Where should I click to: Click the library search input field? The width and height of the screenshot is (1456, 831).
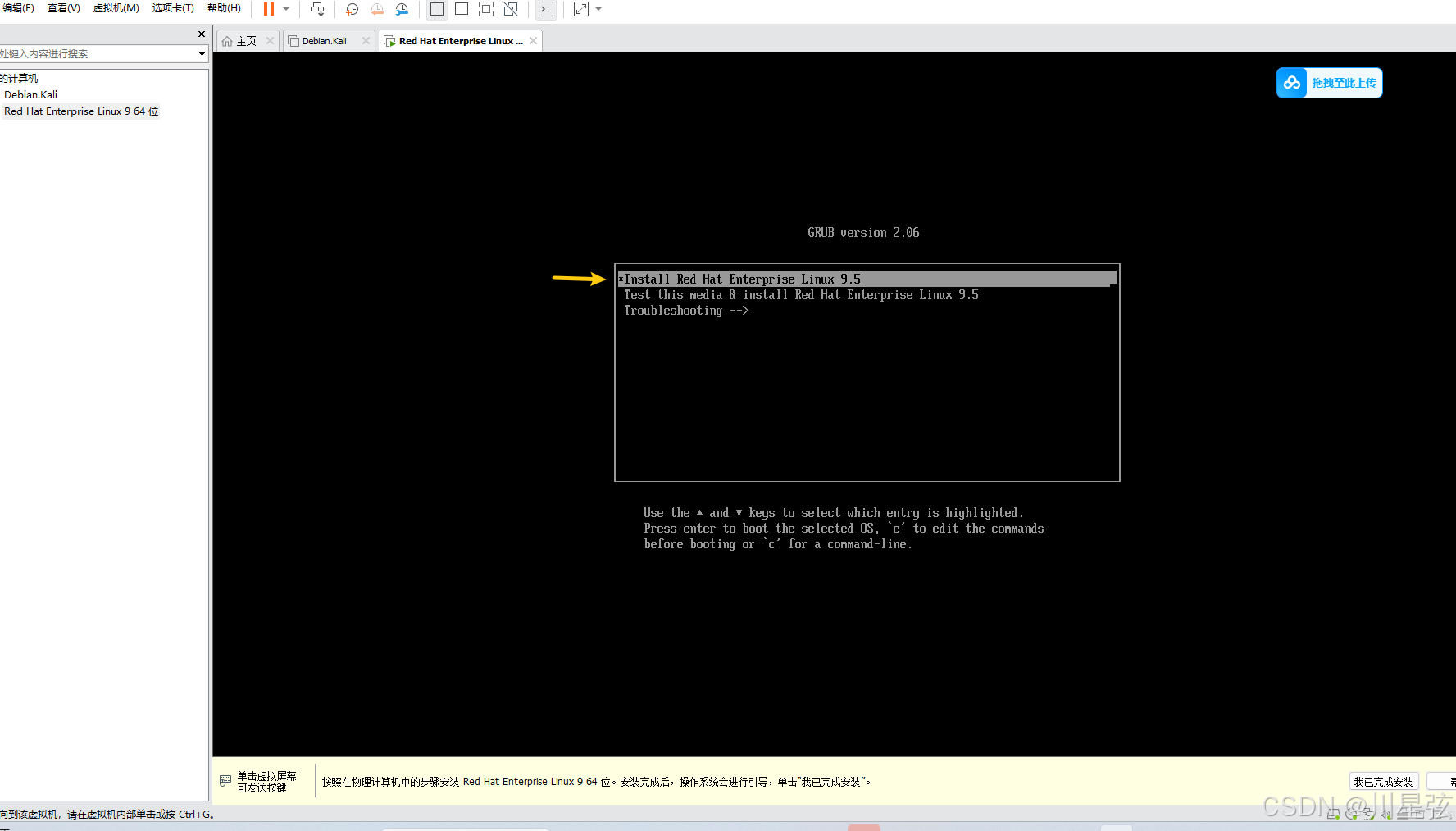tap(97, 54)
